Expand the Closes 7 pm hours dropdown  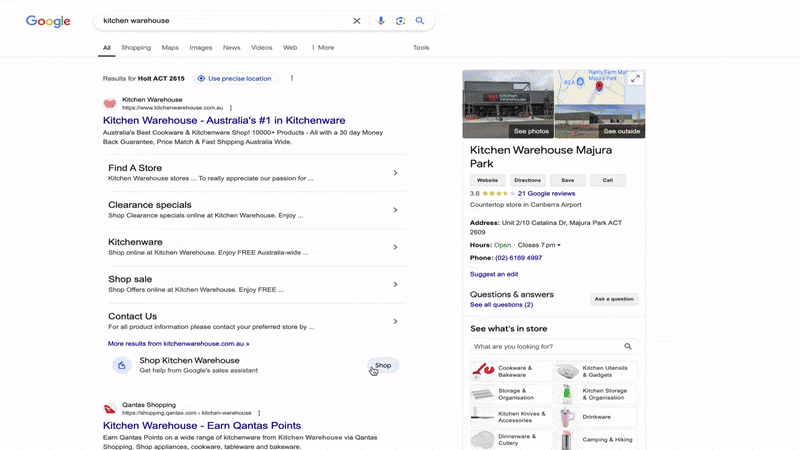tap(539, 245)
